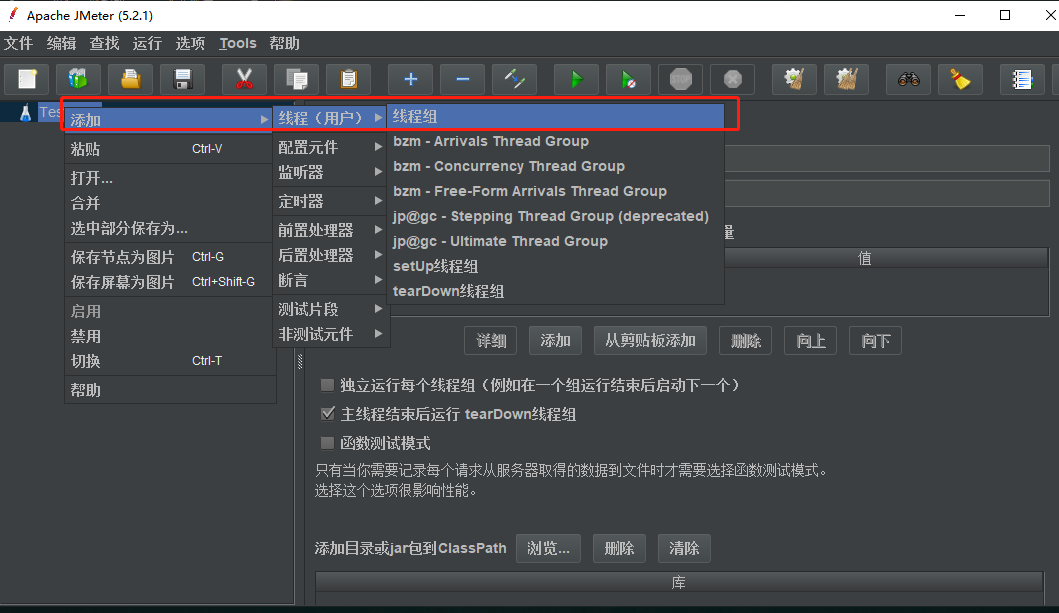Click the Collapse all minus icon
1059x613 pixels.
tap(463, 79)
